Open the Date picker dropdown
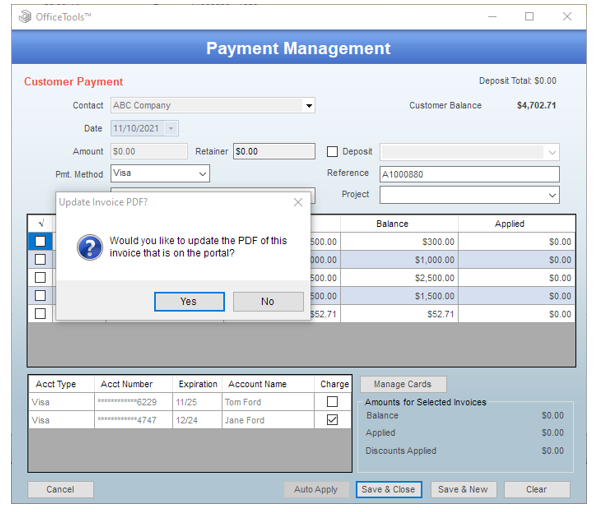600x512 pixels. (x=171, y=129)
